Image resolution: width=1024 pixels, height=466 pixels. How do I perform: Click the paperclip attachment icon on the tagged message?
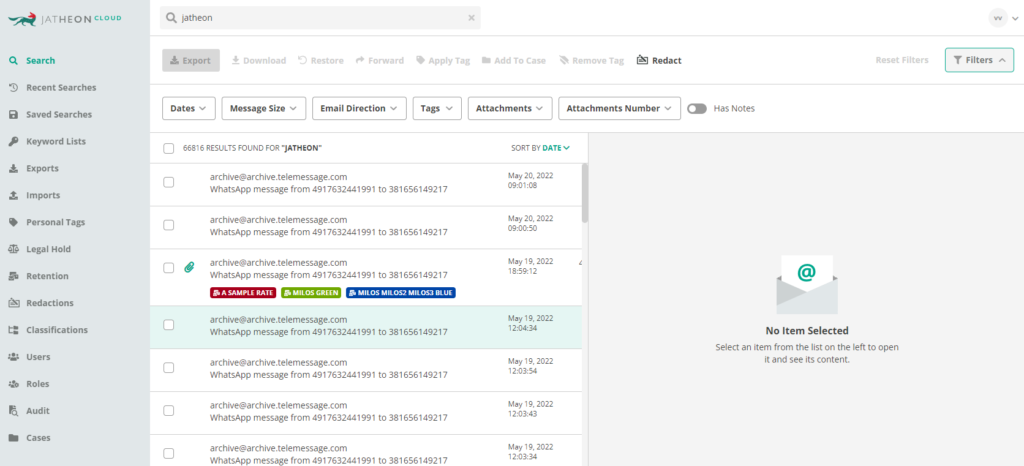[189, 267]
